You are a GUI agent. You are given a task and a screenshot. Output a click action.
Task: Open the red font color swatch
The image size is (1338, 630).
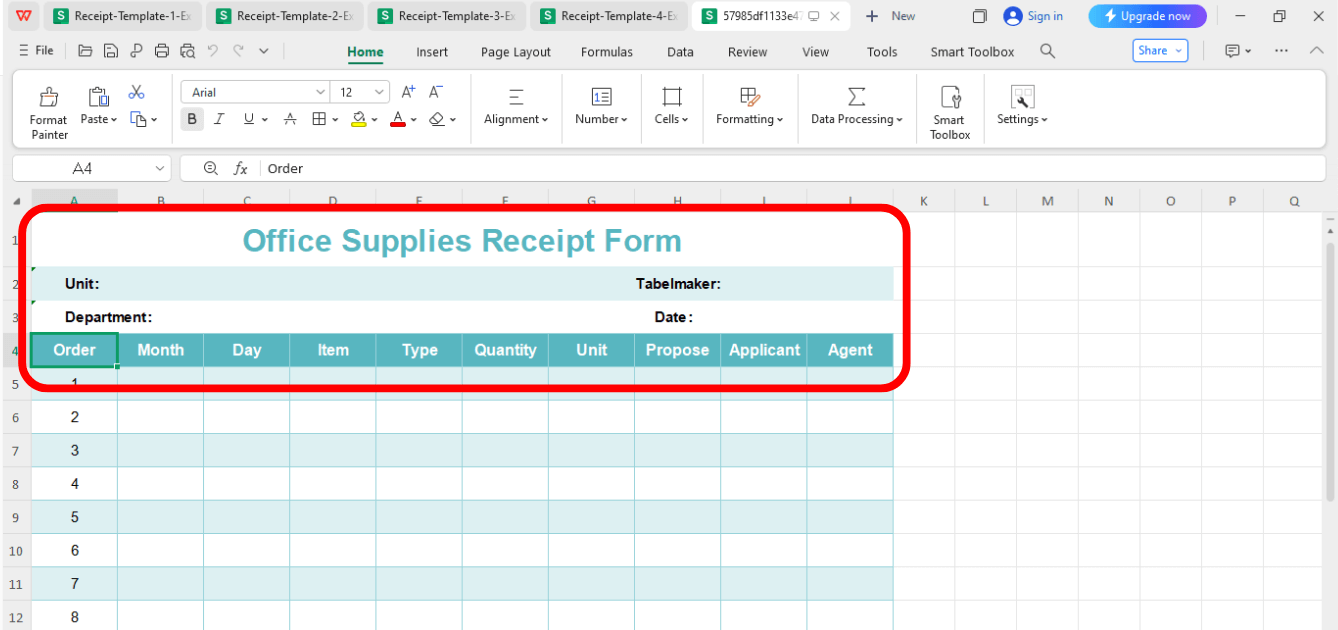click(x=399, y=118)
